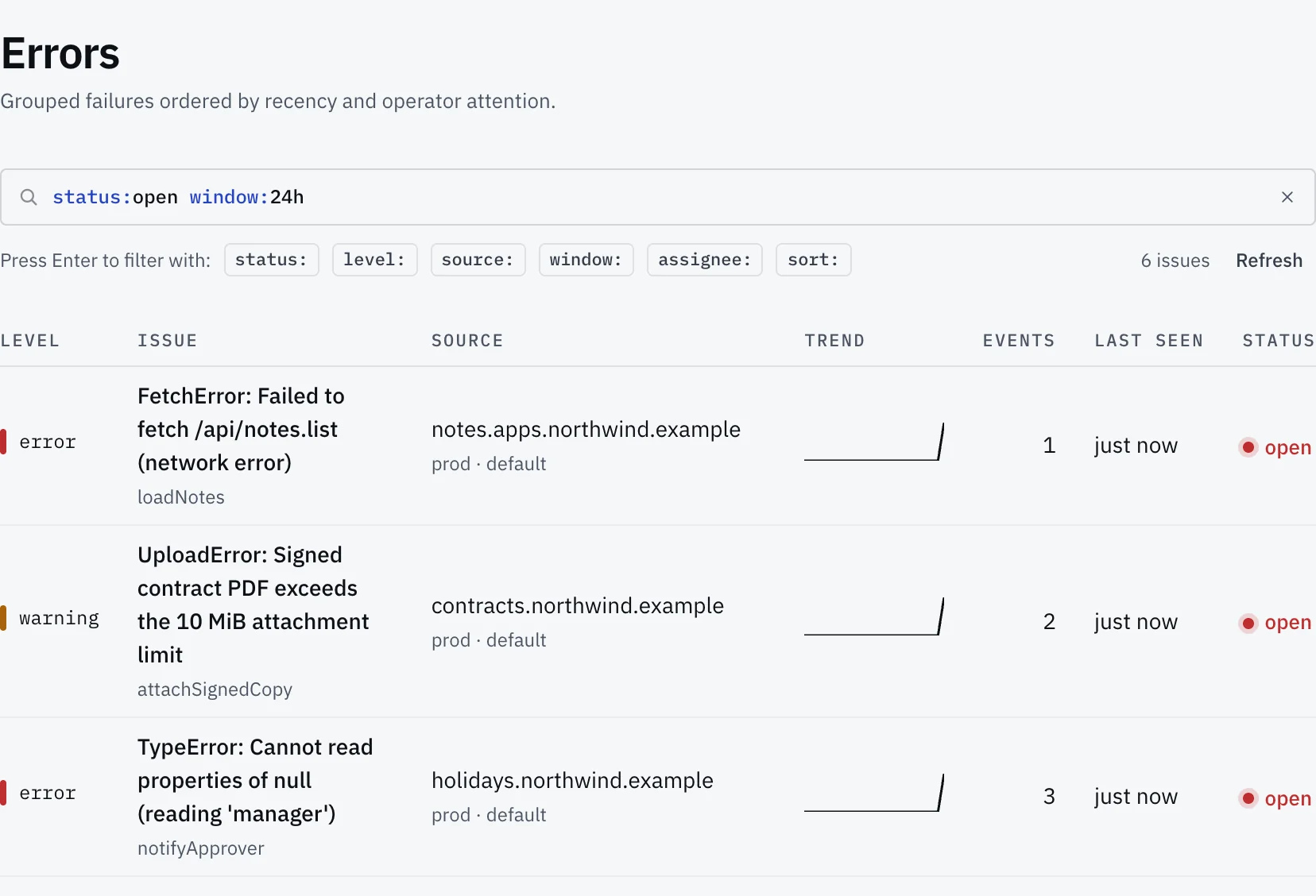
Task: Insert the window: filter chip
Action: [586, 260]
